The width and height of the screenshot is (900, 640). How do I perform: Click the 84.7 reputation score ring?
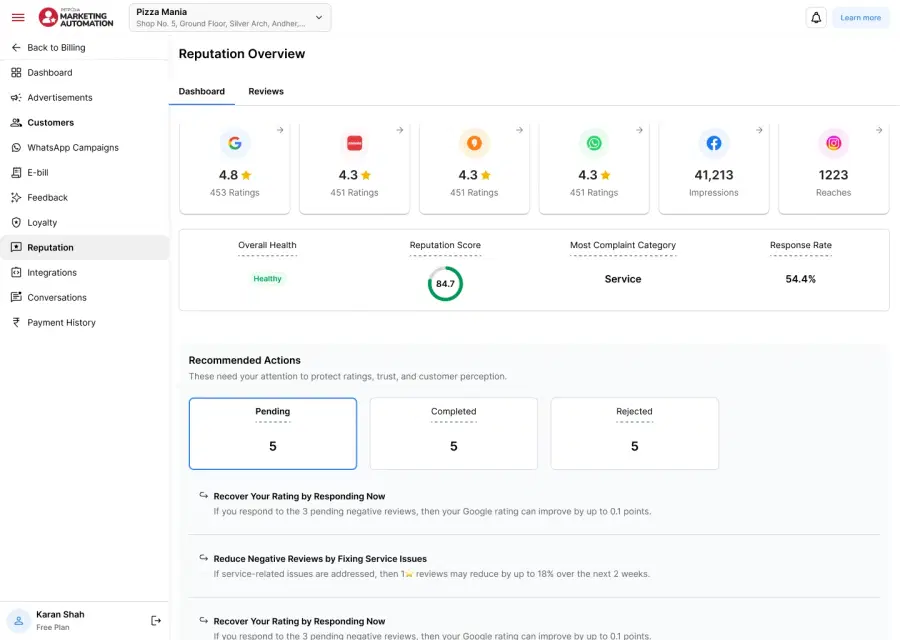click(x=445, y=284)
